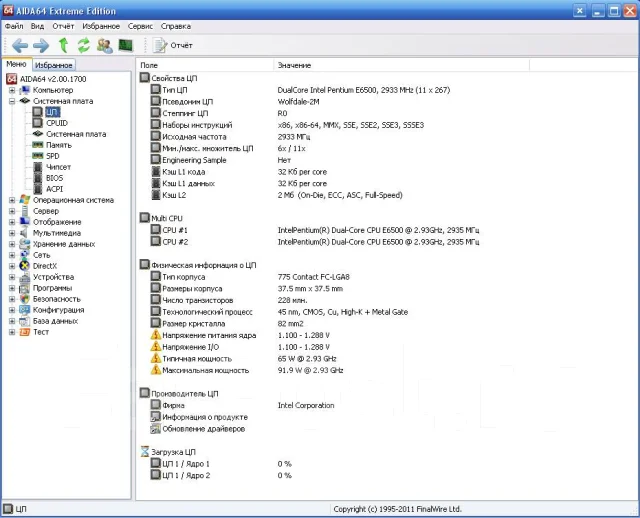Screen dimensions: 640x518
Task: Switch to the Избранное tab in side panel
Action: (x=53, y=65)
